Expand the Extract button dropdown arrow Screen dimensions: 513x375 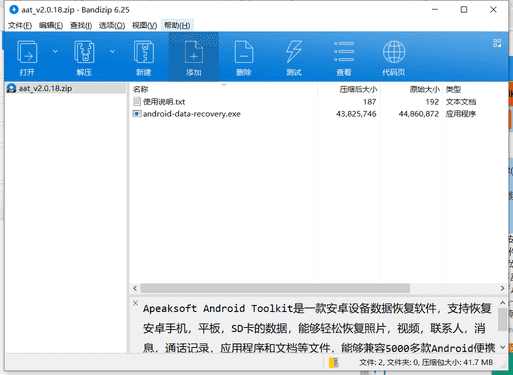click(112, 51)
